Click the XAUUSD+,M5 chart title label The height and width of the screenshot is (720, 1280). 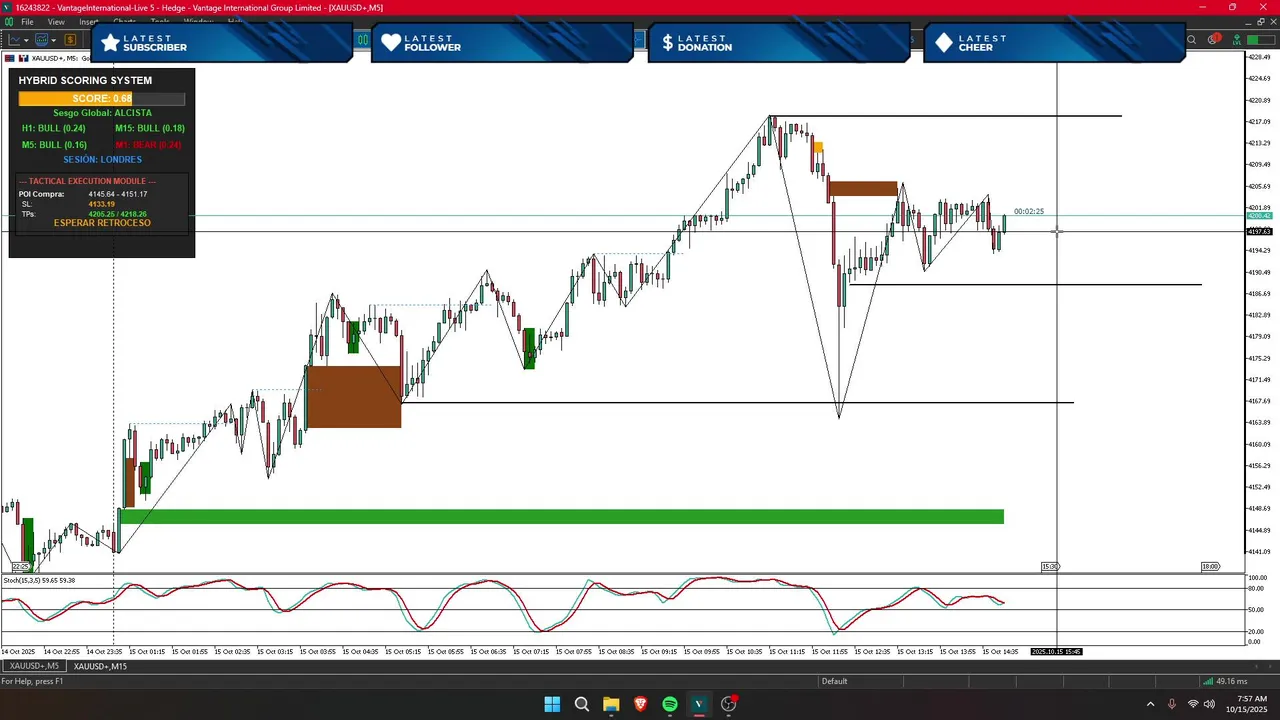click(x=55, y=58)
